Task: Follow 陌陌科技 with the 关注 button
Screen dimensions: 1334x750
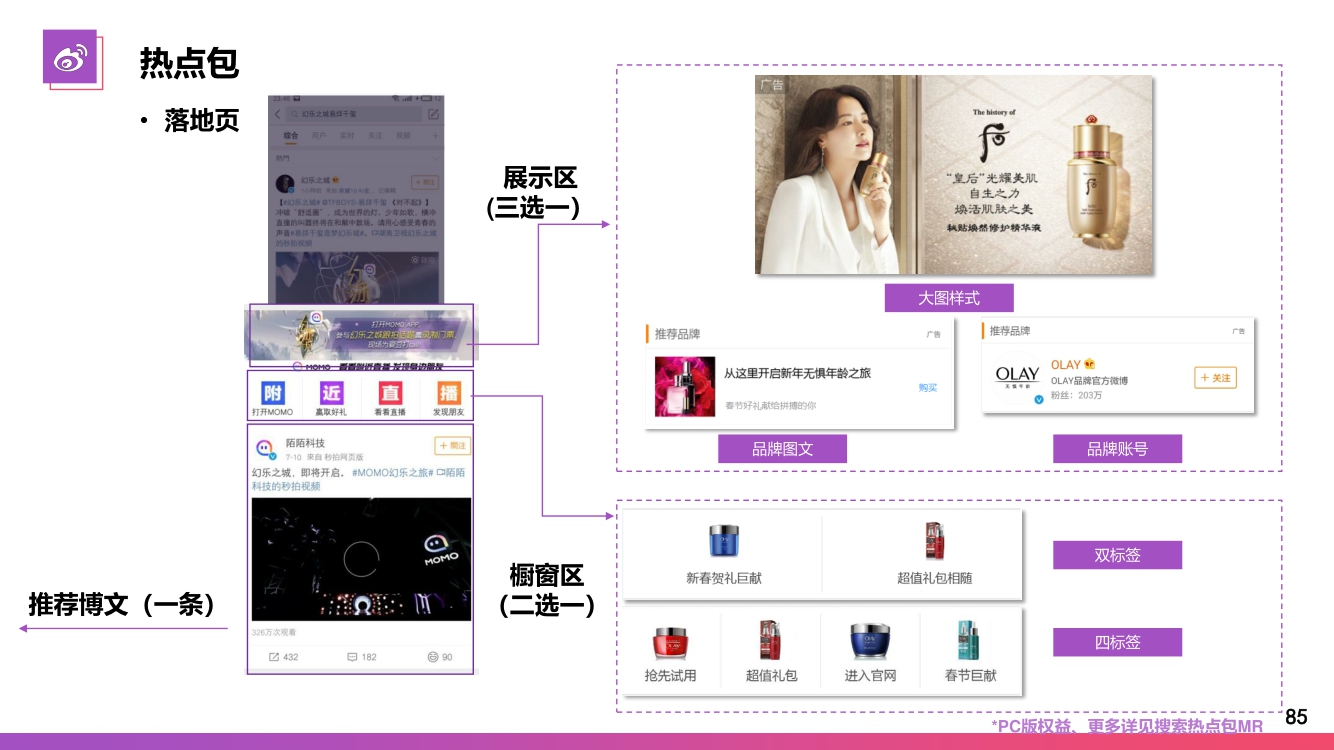Action: point(452,446)
